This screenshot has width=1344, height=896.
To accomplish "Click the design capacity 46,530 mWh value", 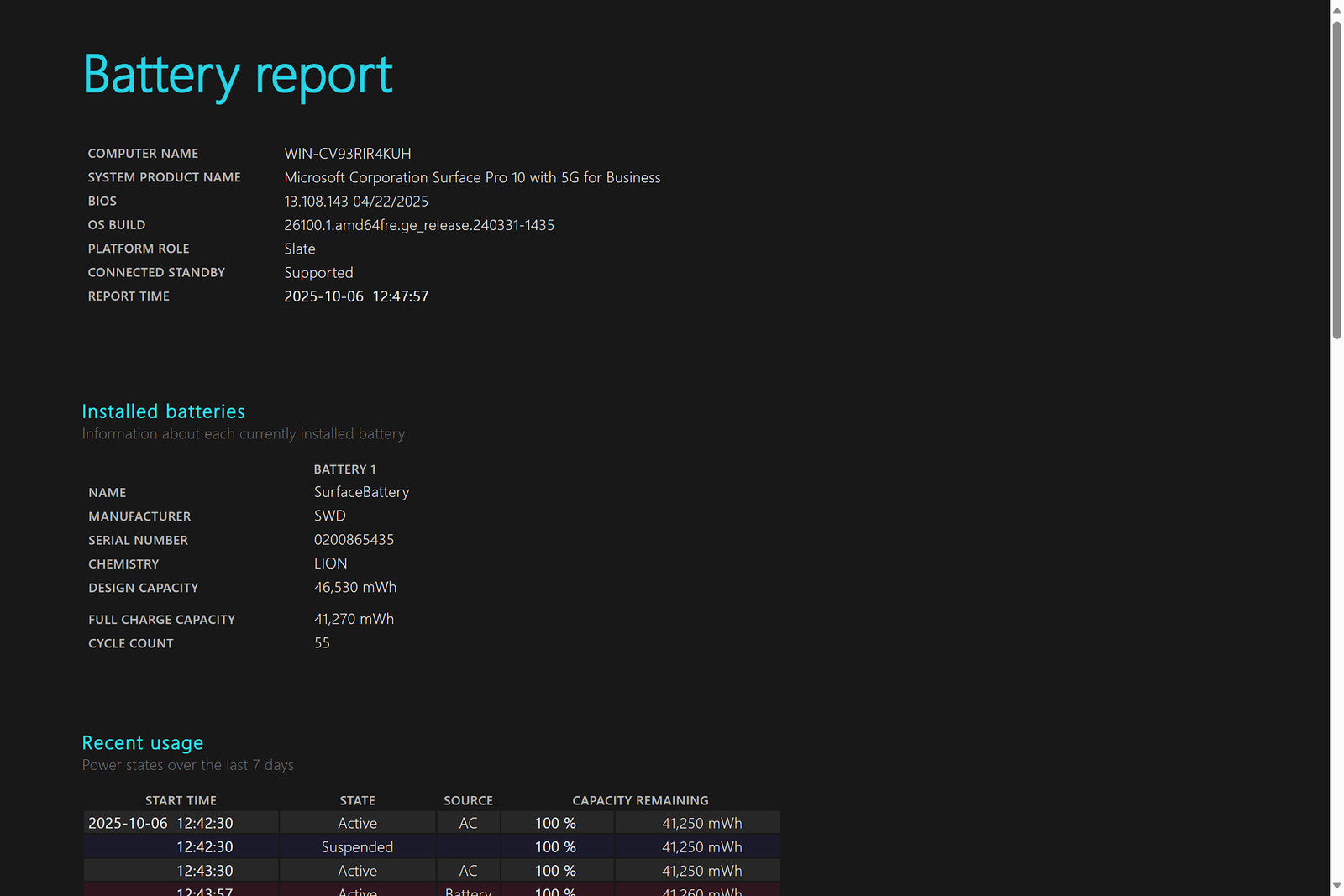I will click(x=355, y=588).
